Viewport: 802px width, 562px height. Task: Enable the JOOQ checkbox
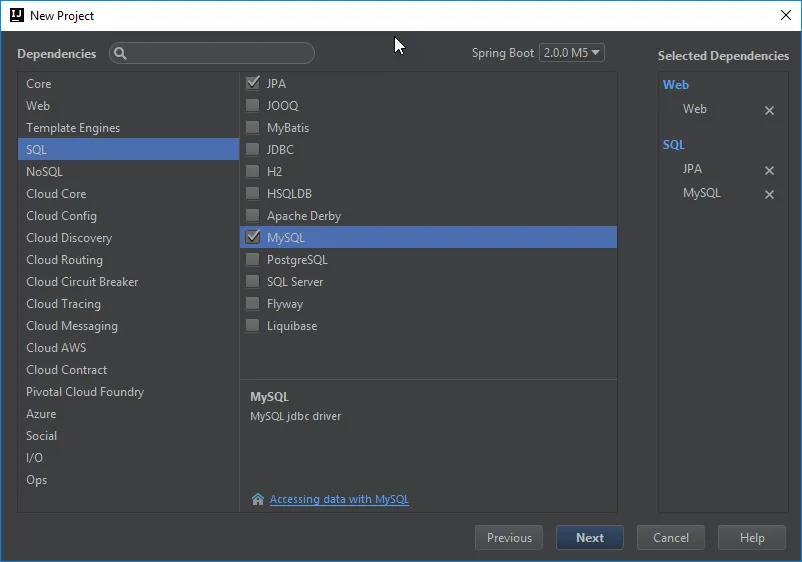pos(253,105)
